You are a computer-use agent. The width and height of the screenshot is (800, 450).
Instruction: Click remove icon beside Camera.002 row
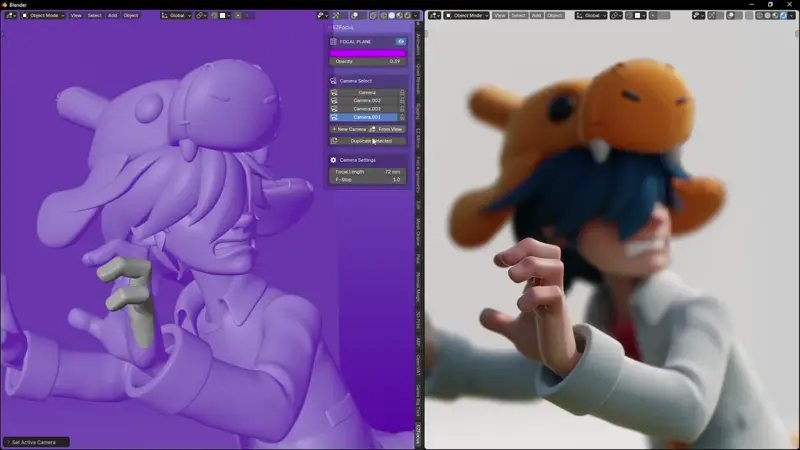pyautogui.click(x=402, y=101)
